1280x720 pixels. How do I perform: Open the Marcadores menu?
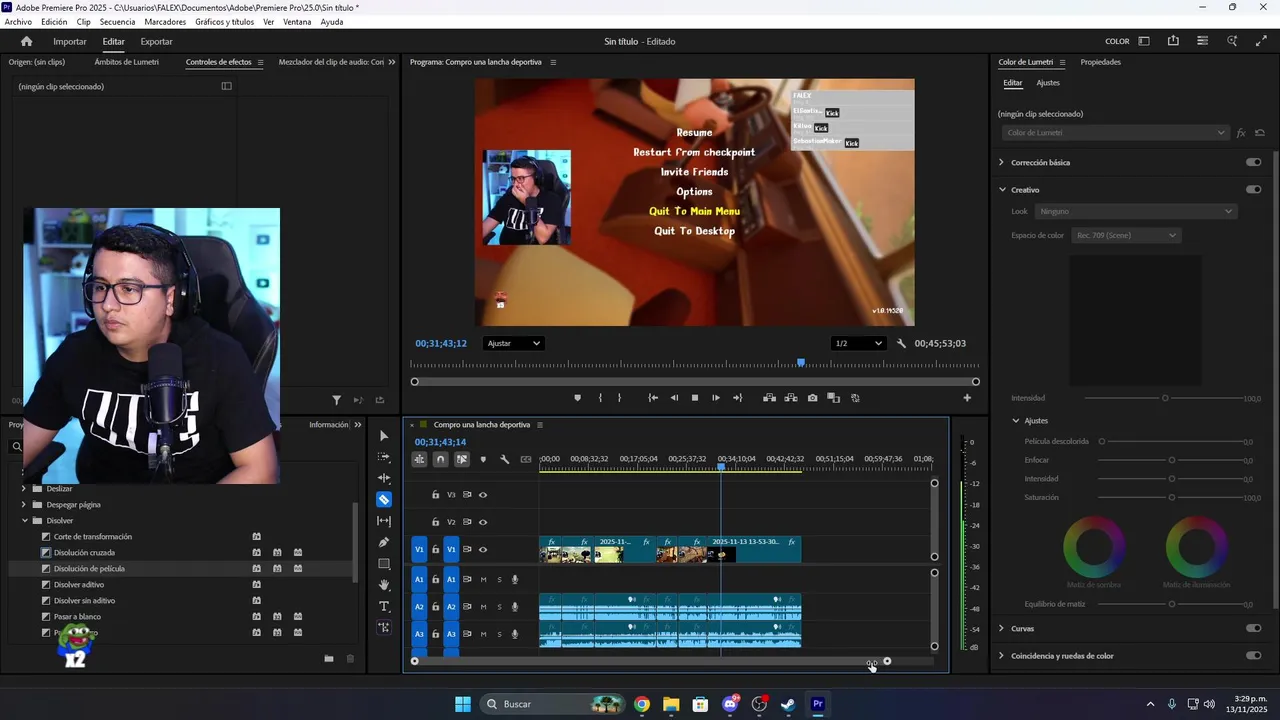165,22
